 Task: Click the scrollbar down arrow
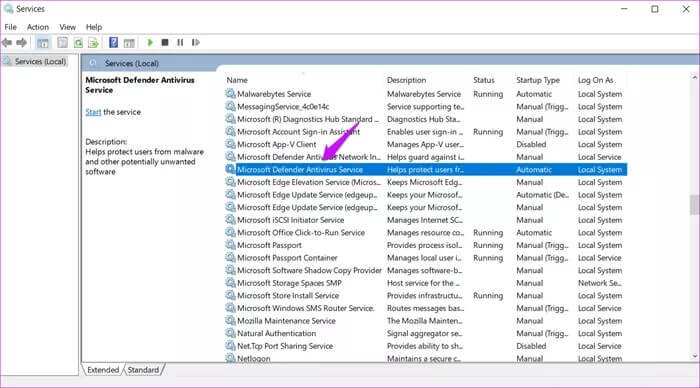[694, 356]
